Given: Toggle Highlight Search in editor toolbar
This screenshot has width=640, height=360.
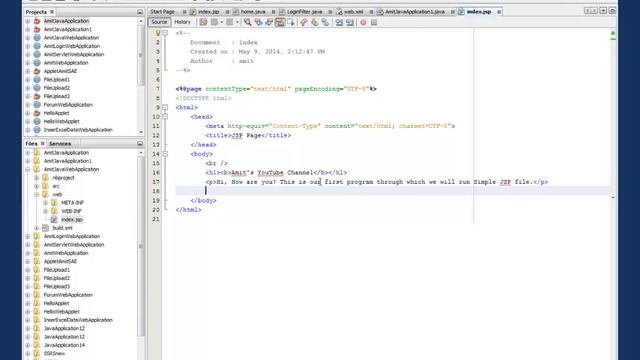Looking at the screenshot, I should [280, 22].
